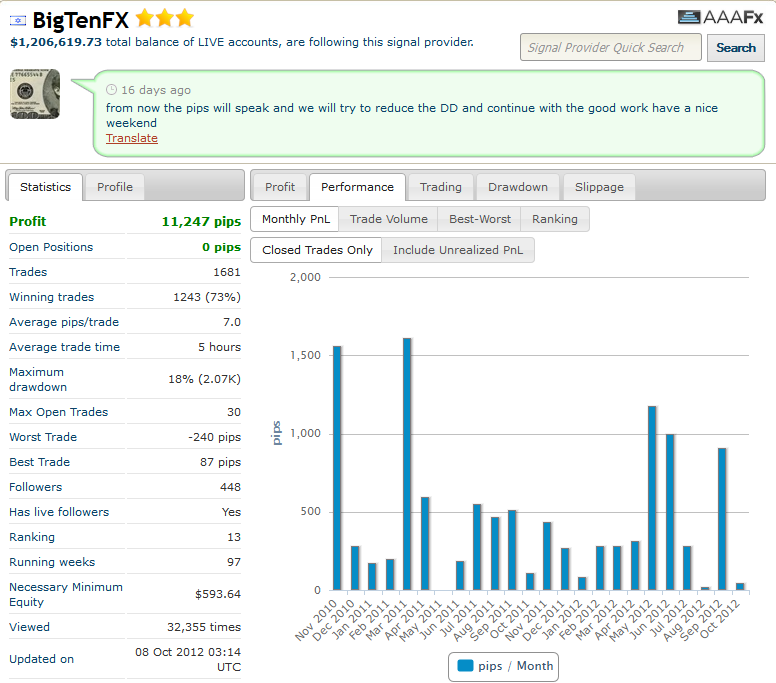
Task: Switch to the Statistics tab
Action: click(46, 187)
